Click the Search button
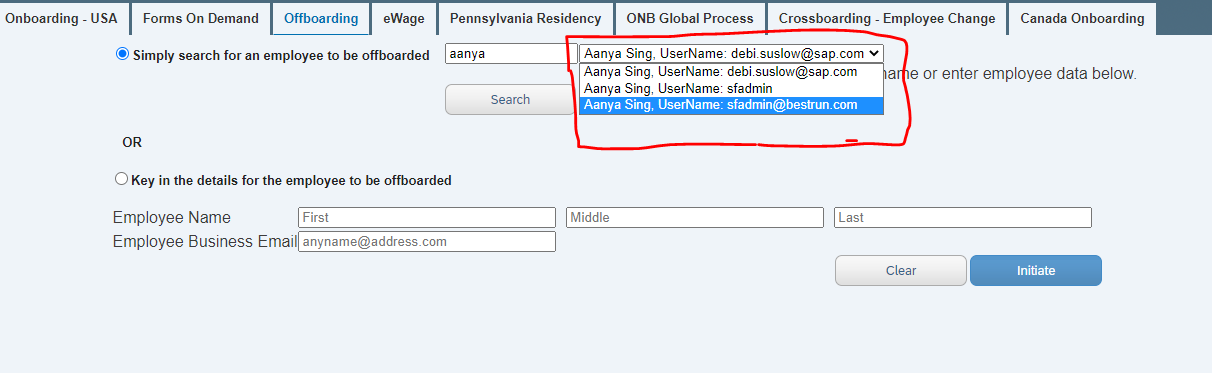 [510, 100]
